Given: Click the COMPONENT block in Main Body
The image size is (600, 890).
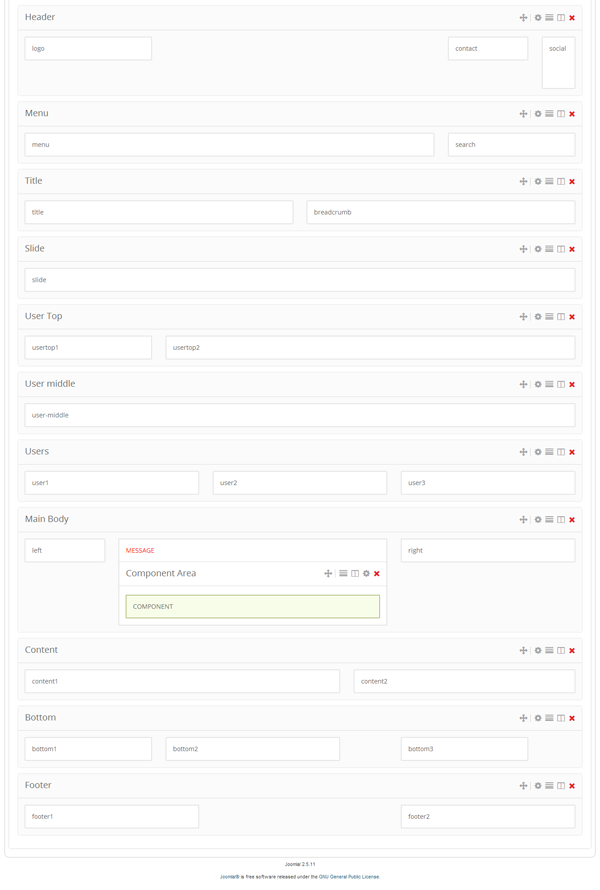Looking at the screenshot, I should 252,606.
